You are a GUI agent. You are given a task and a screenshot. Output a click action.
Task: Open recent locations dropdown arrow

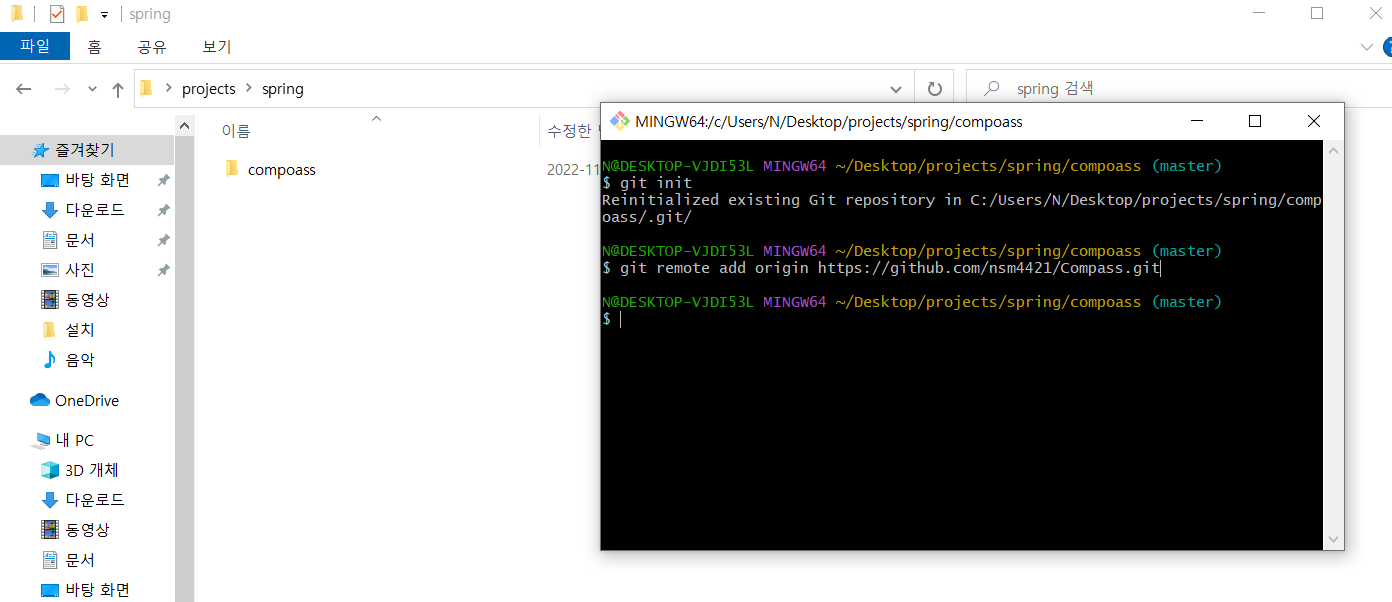(x=92, y=89)
